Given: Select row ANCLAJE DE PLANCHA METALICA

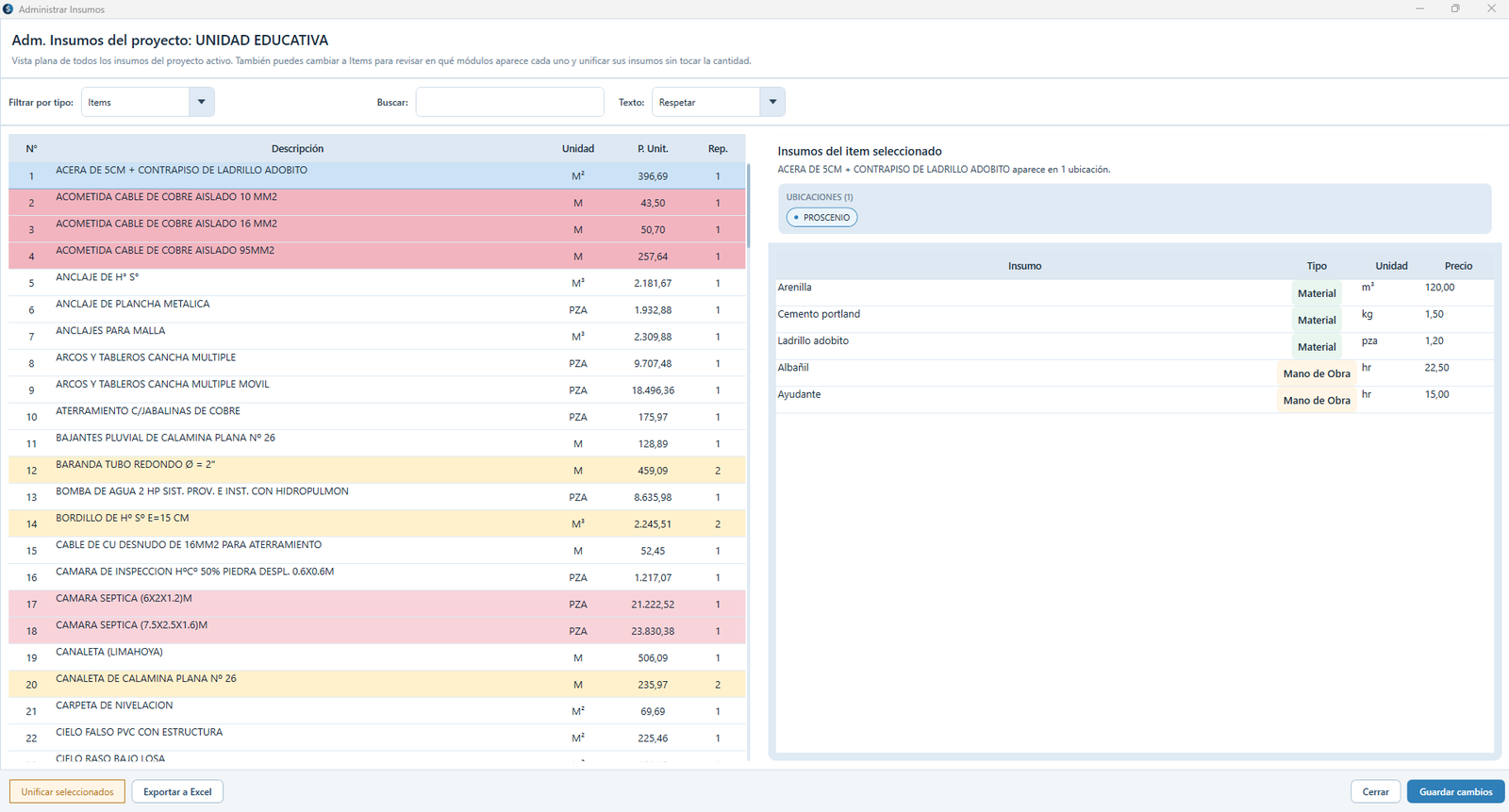Looking at the screenshot, I should (x=377, y=309).
